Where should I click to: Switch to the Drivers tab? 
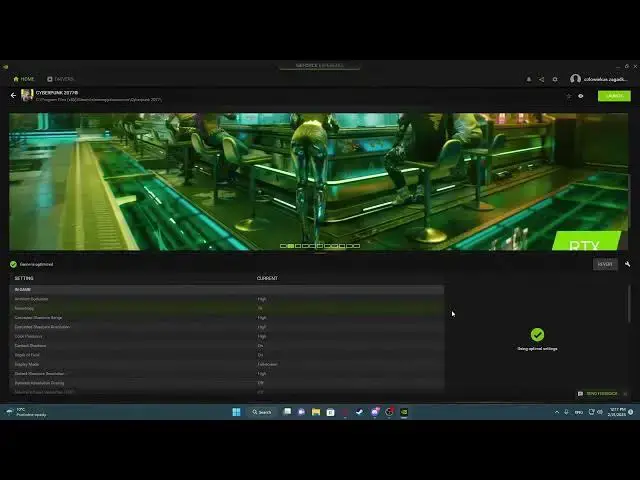60,79
